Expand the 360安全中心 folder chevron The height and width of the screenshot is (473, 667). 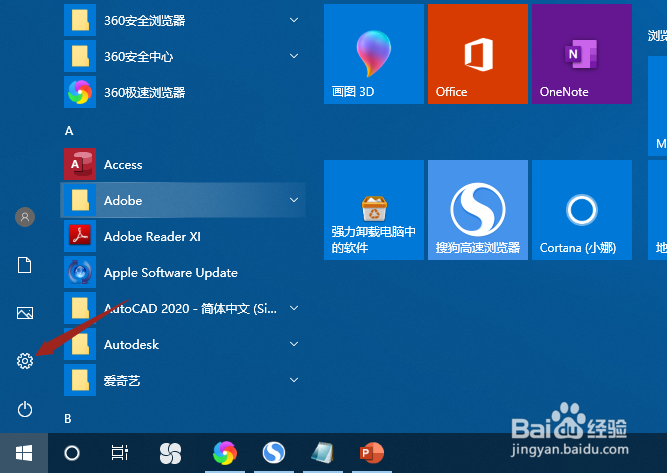click(x=294, y=56)
